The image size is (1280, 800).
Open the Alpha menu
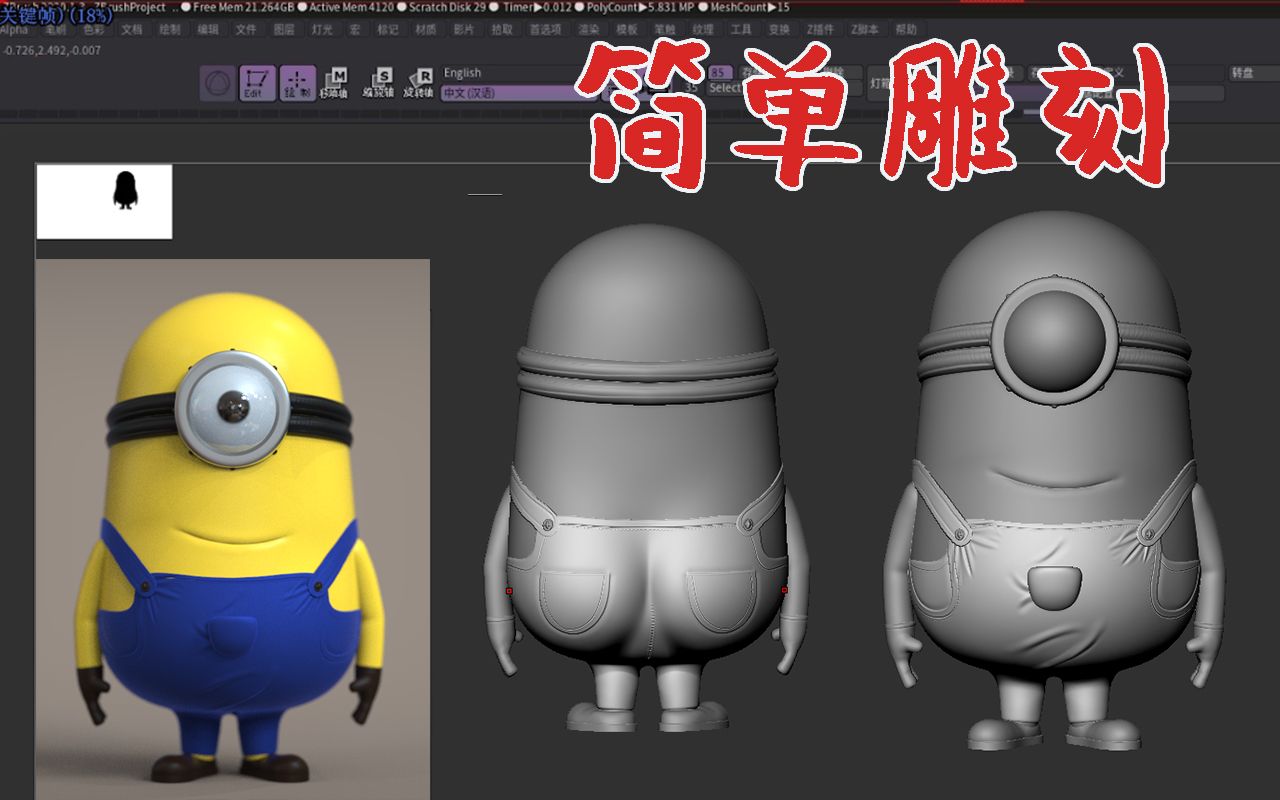pyautogui.click(x=14, y=30)
